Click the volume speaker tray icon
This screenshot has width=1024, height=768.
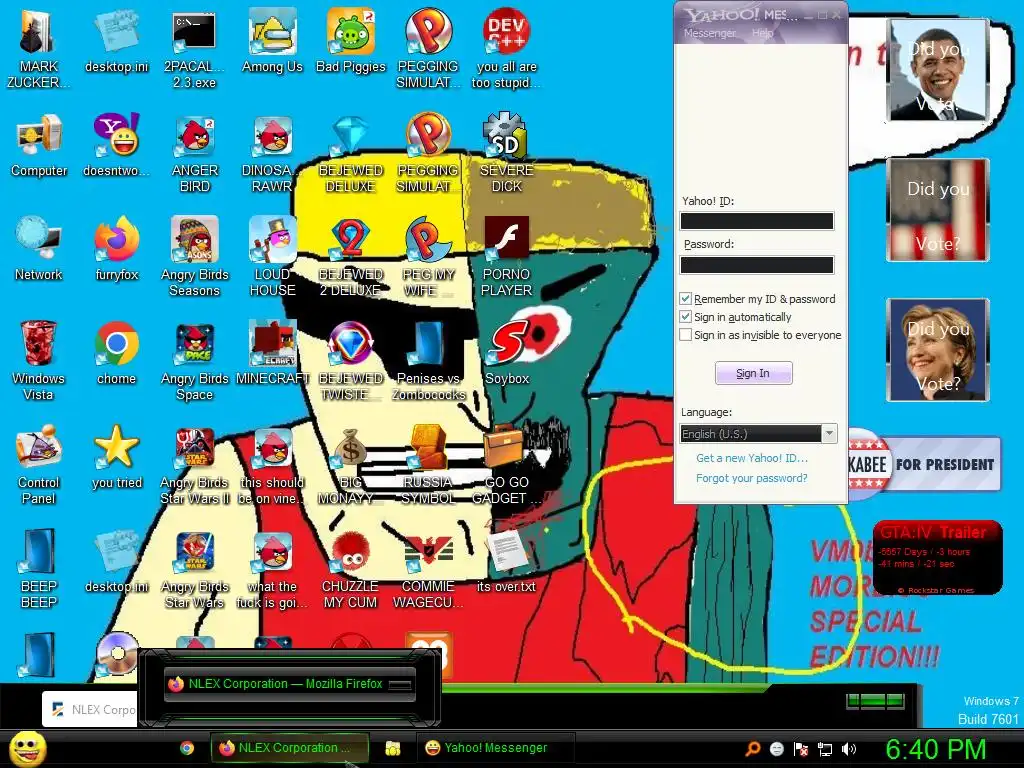point(849,749)
